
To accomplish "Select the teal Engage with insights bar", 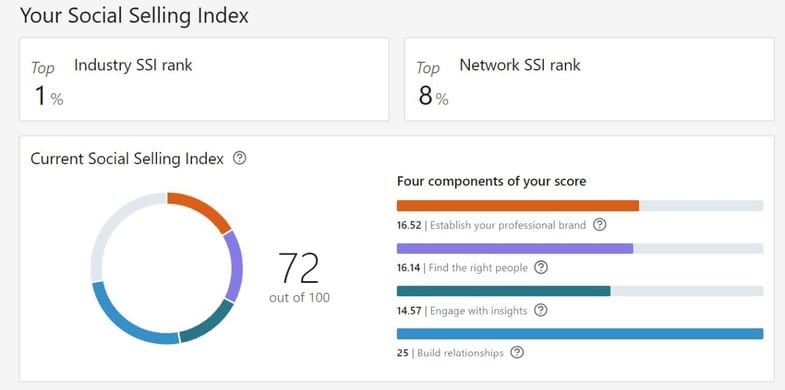I will click(504, 291).
